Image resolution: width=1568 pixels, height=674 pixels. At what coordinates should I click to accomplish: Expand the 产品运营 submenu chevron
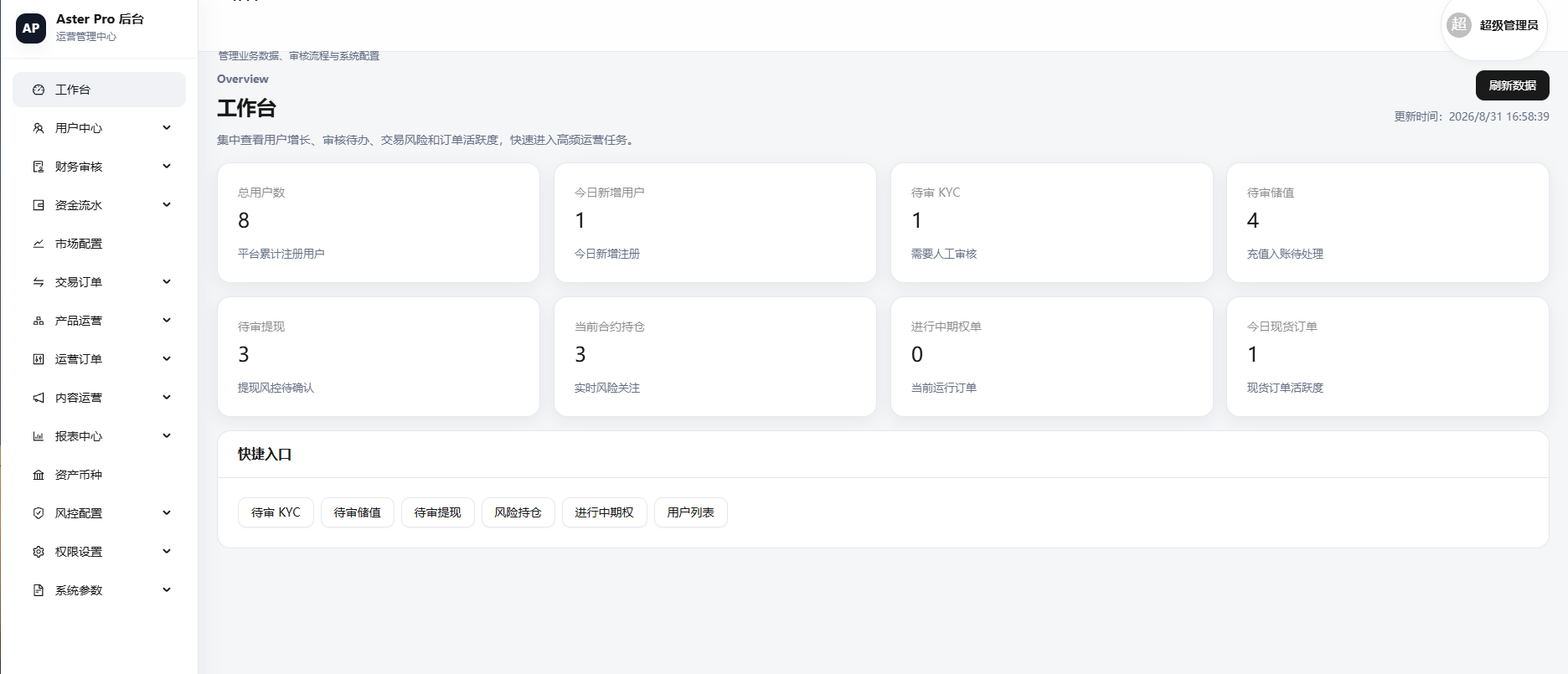(x=167, y=321)
